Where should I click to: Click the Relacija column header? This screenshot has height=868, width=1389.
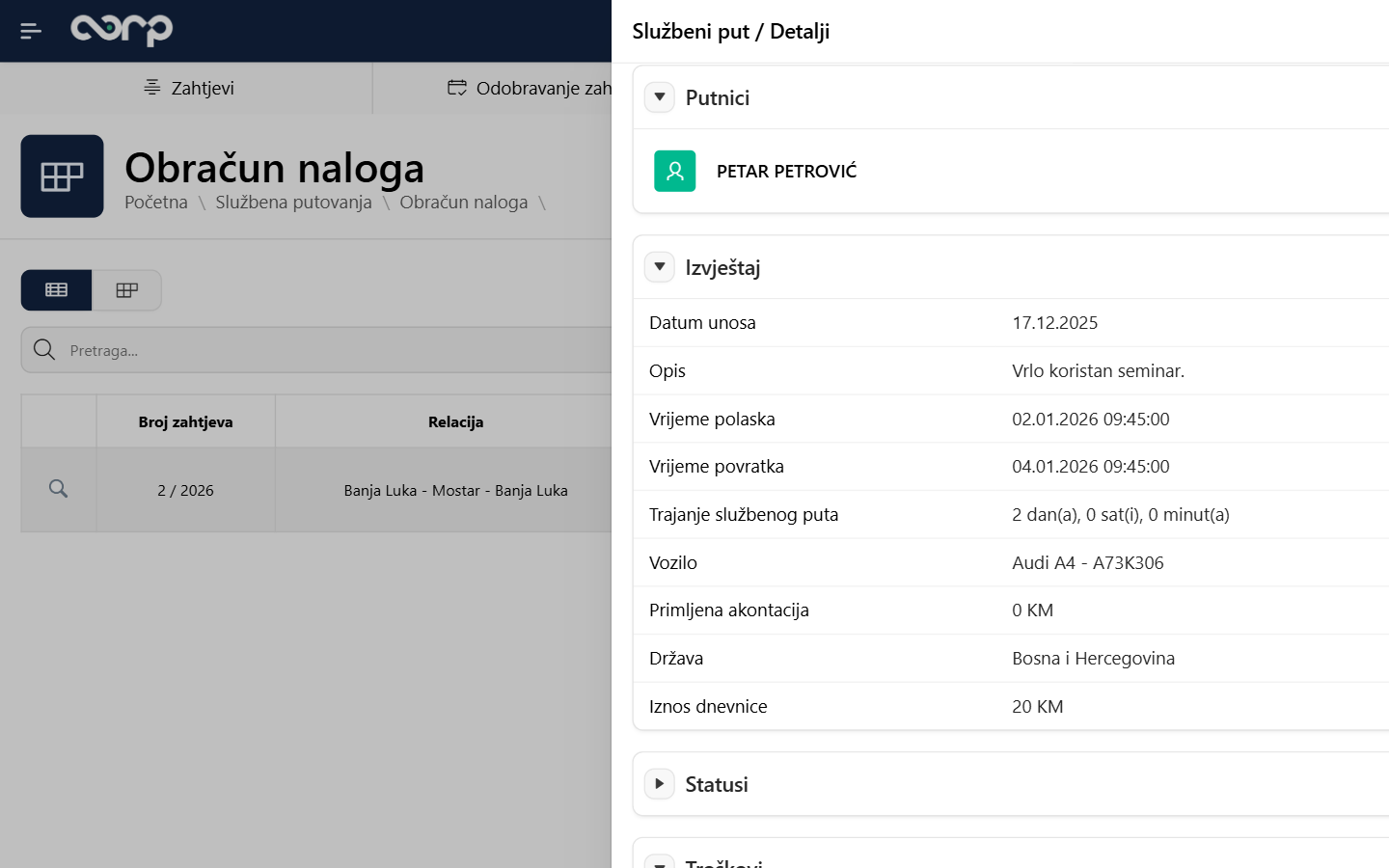tap(455, 421)
